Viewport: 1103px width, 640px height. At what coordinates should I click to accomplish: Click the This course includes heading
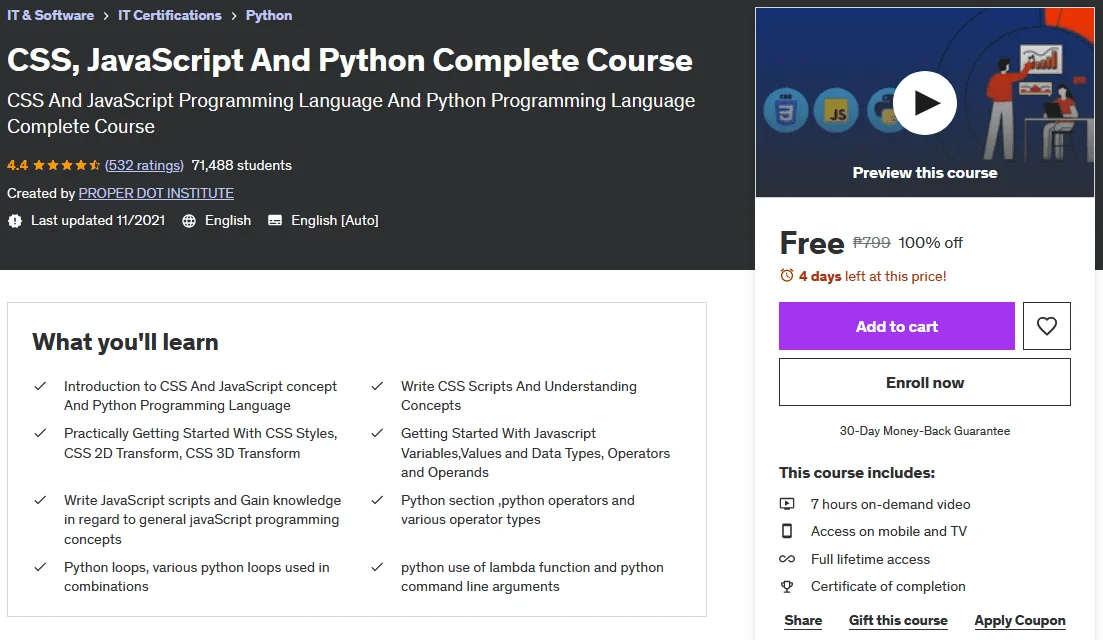point(857,473)
